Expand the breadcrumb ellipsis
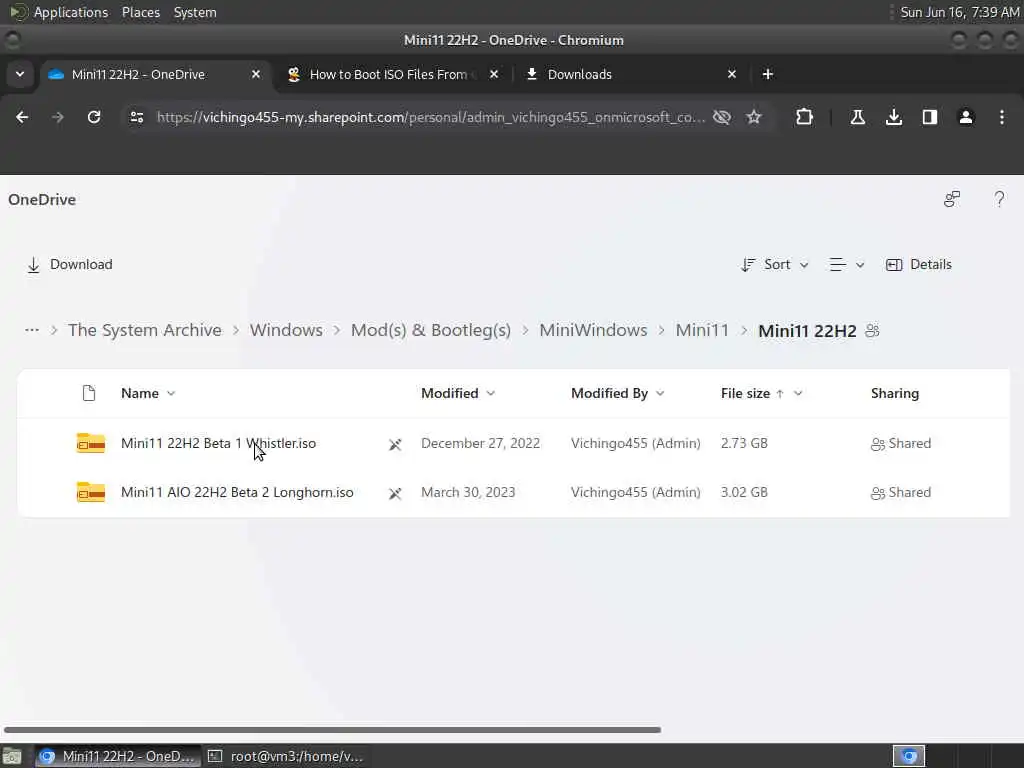This screenshot has width=1024, height=768. coord(31,330)
